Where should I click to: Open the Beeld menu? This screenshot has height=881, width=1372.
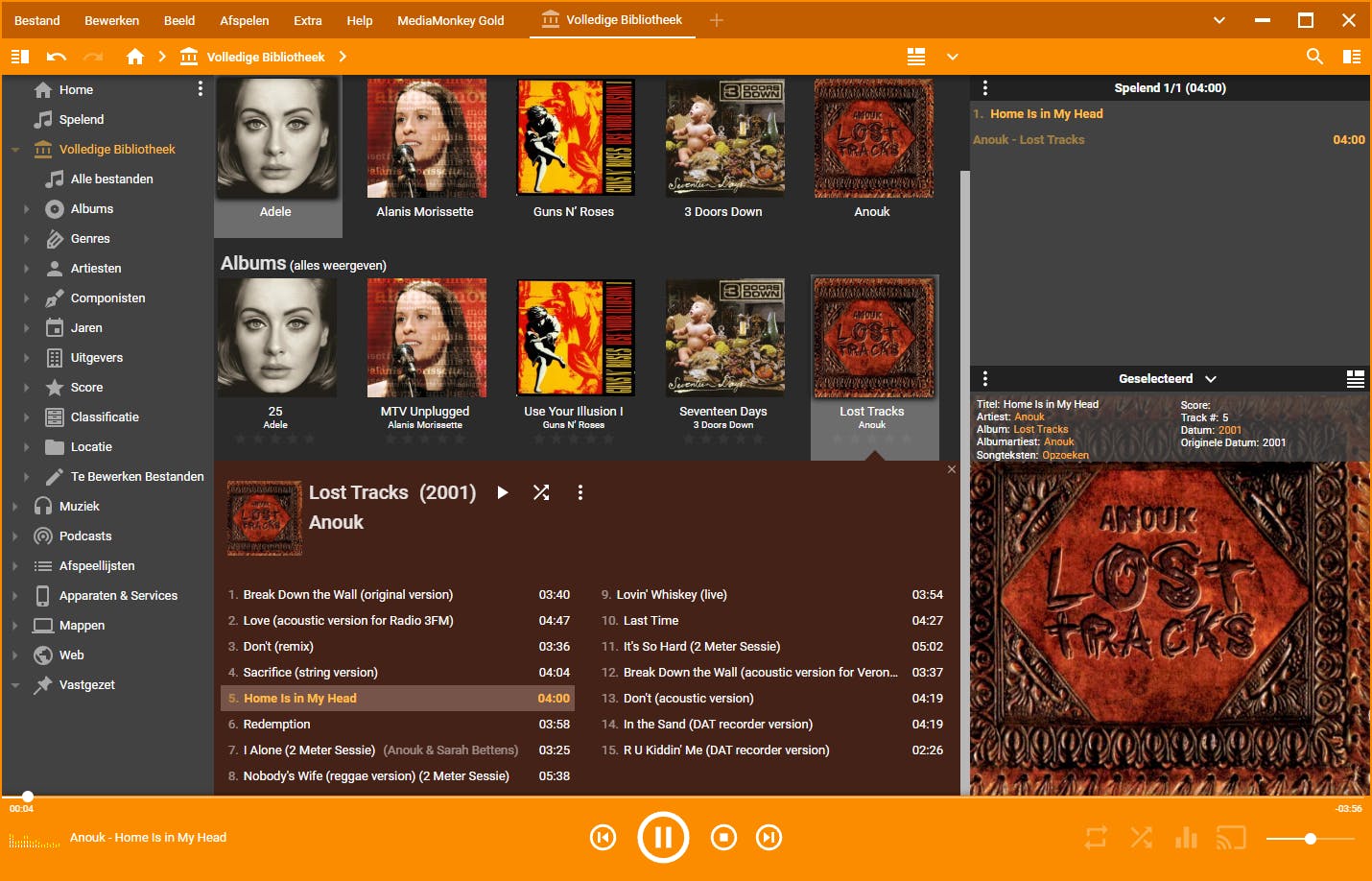click(179, 20)
